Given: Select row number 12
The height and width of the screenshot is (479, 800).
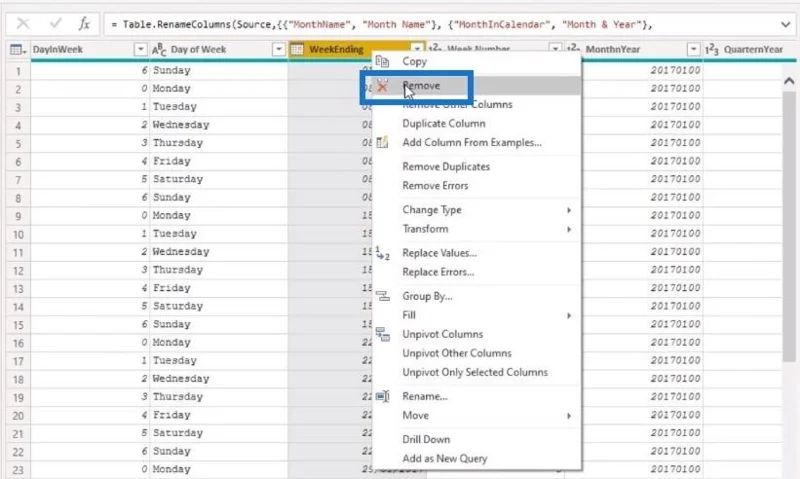Looking at the screenshot, I should pos(18,270).
